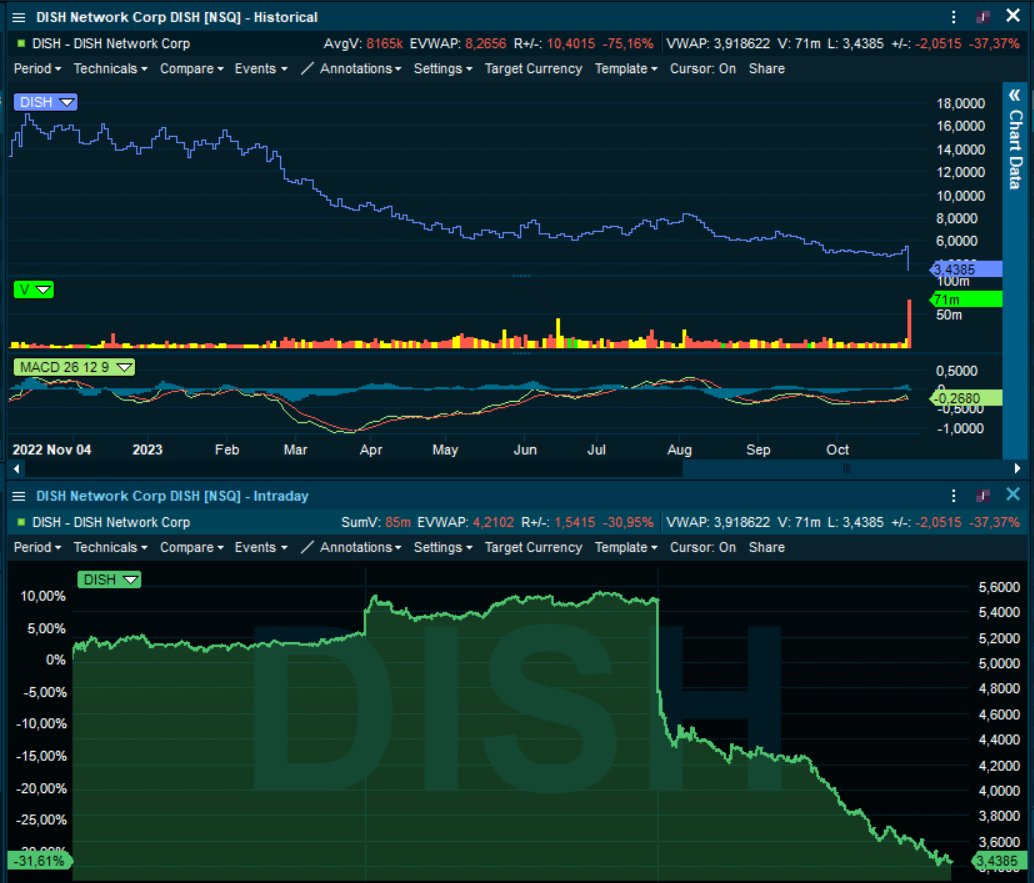Click the -0,2680 MACD value tag
This screenshot has height=883, width=1034.
click(x=966, y=398)
